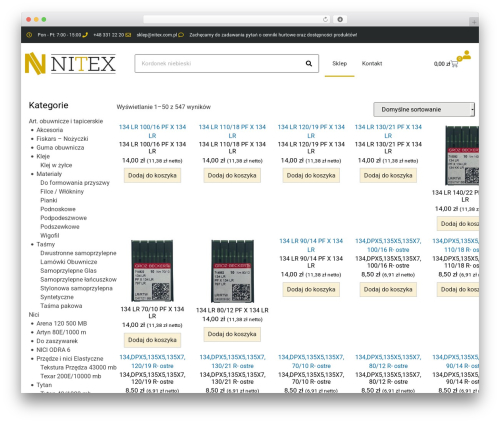Open the user account icon
Viewport: 500px width, 423px height.
[467, 55]
